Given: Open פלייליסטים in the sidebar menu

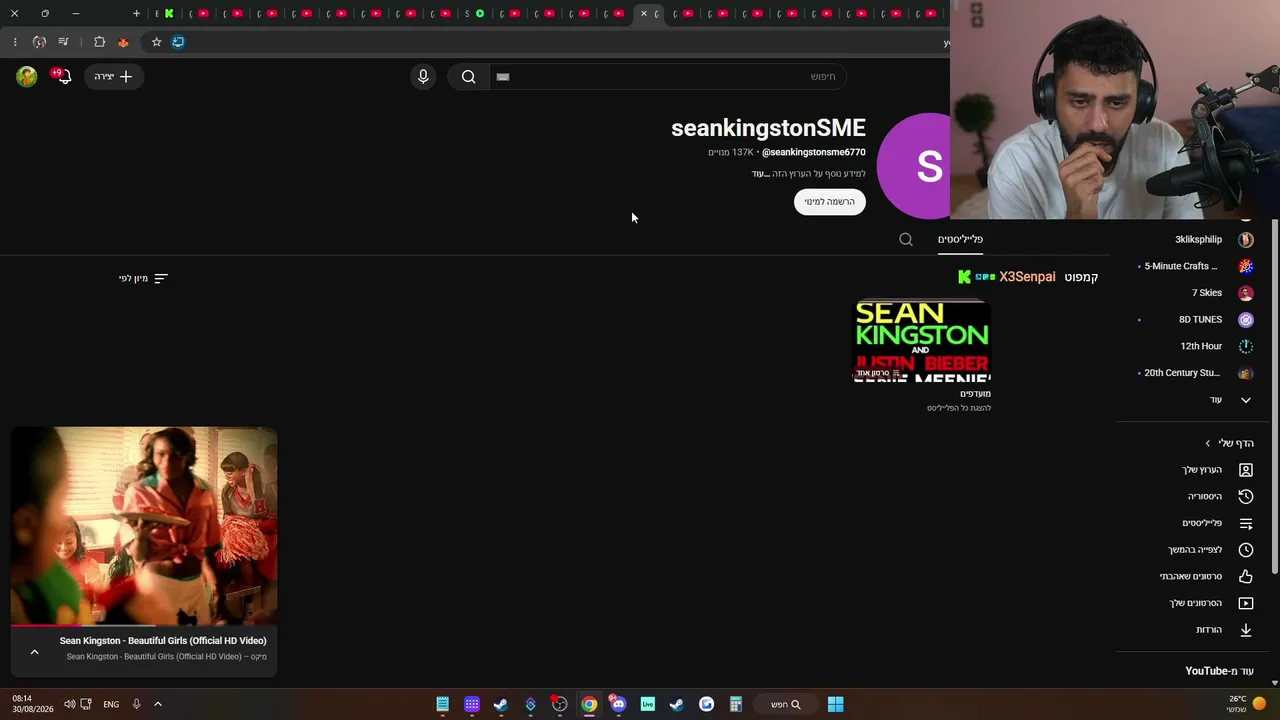Looking at the screenshot, I should tap(1202, 523).
